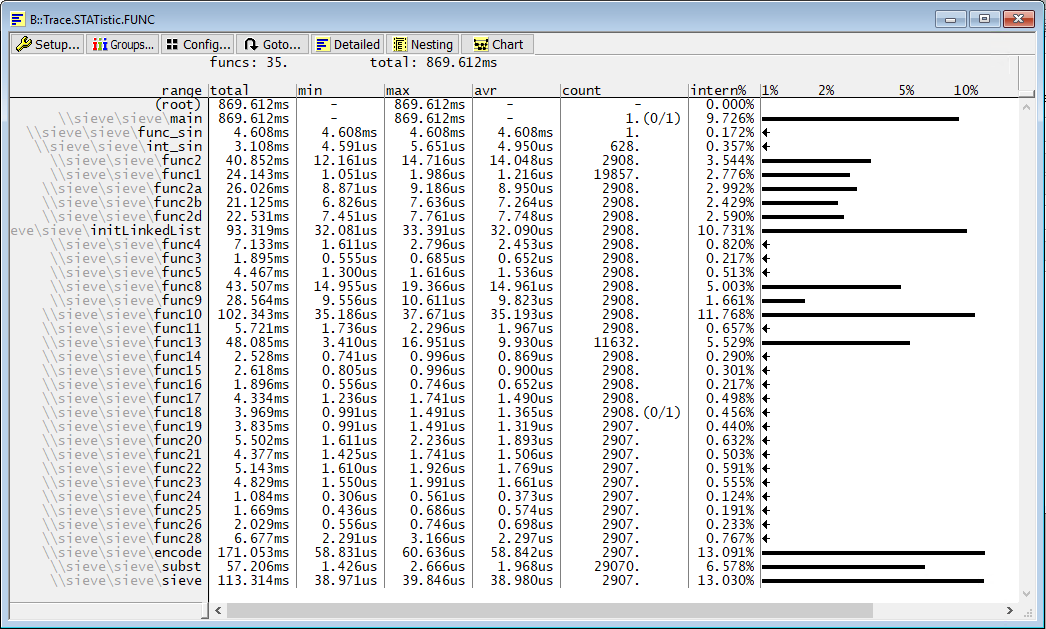Click the func13 bar in chart column
The image size is (1046, 629).
(835, 342)
